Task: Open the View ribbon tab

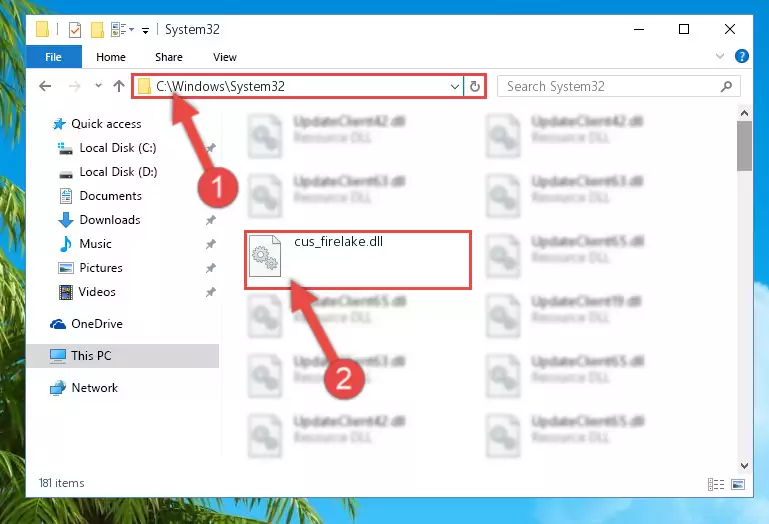Action: tap(225, 57)
